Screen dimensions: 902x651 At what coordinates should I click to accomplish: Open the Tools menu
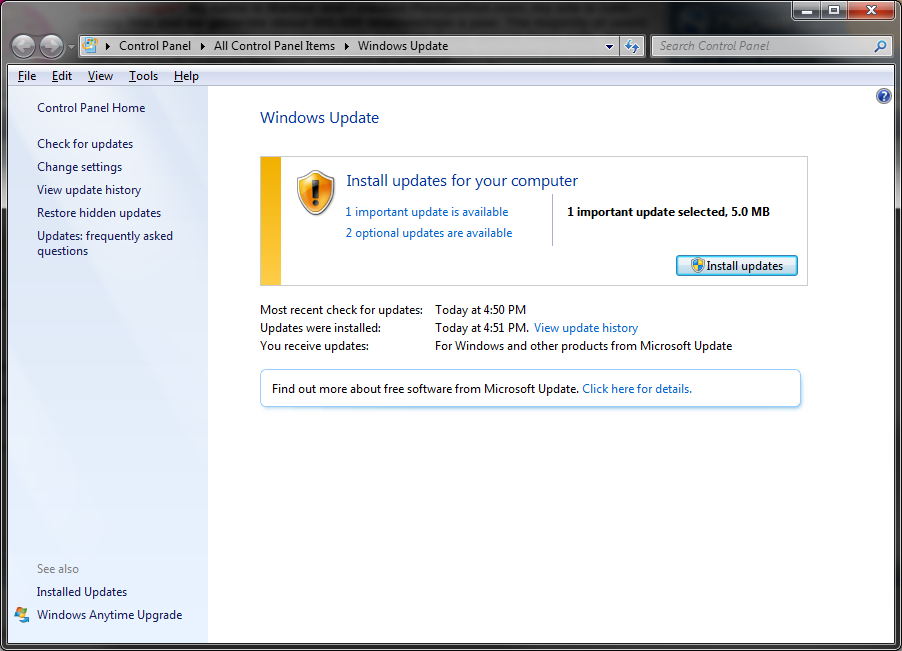point(143,75)
